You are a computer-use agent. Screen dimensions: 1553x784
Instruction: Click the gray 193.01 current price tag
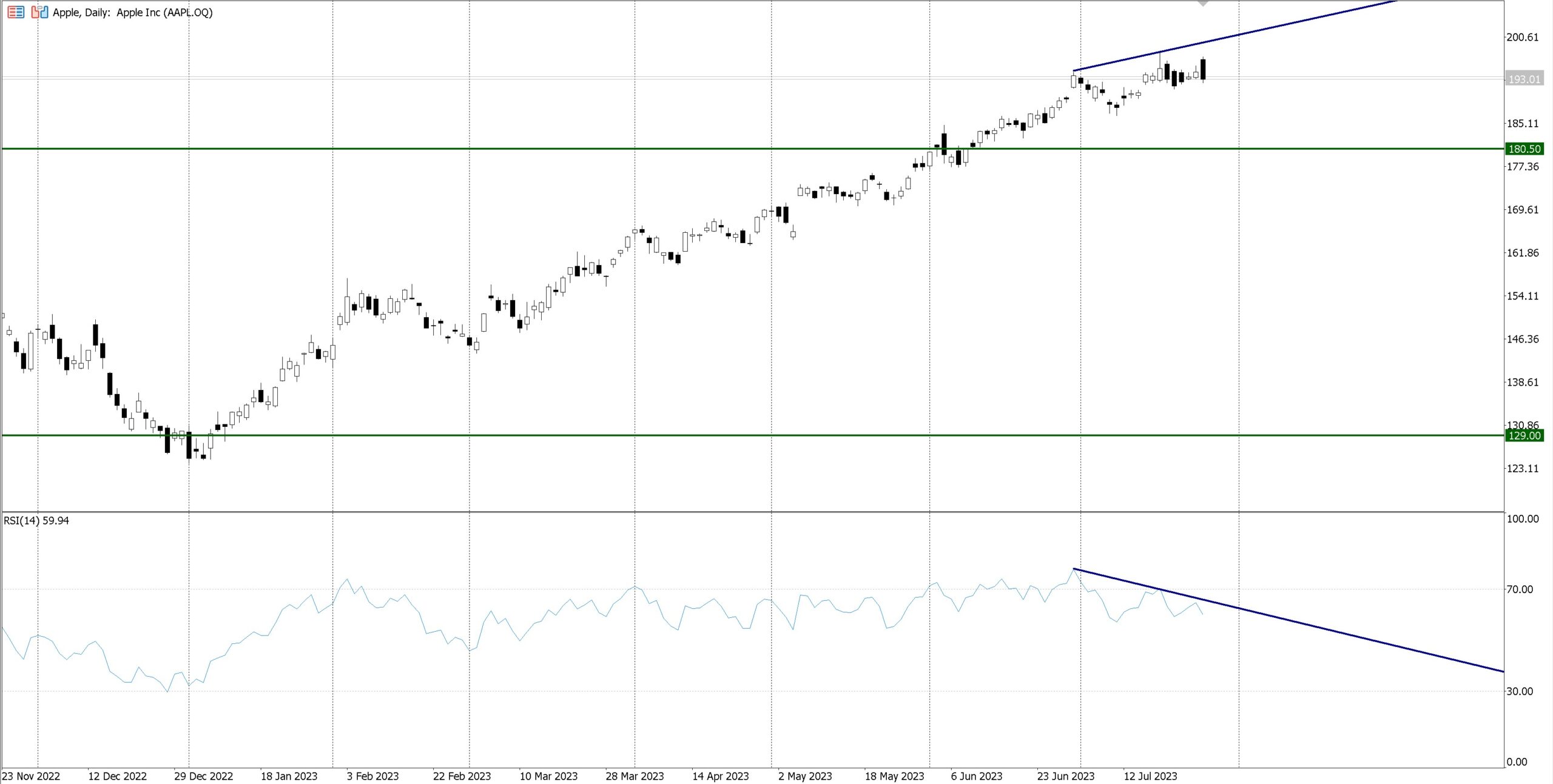(1524, 79)
